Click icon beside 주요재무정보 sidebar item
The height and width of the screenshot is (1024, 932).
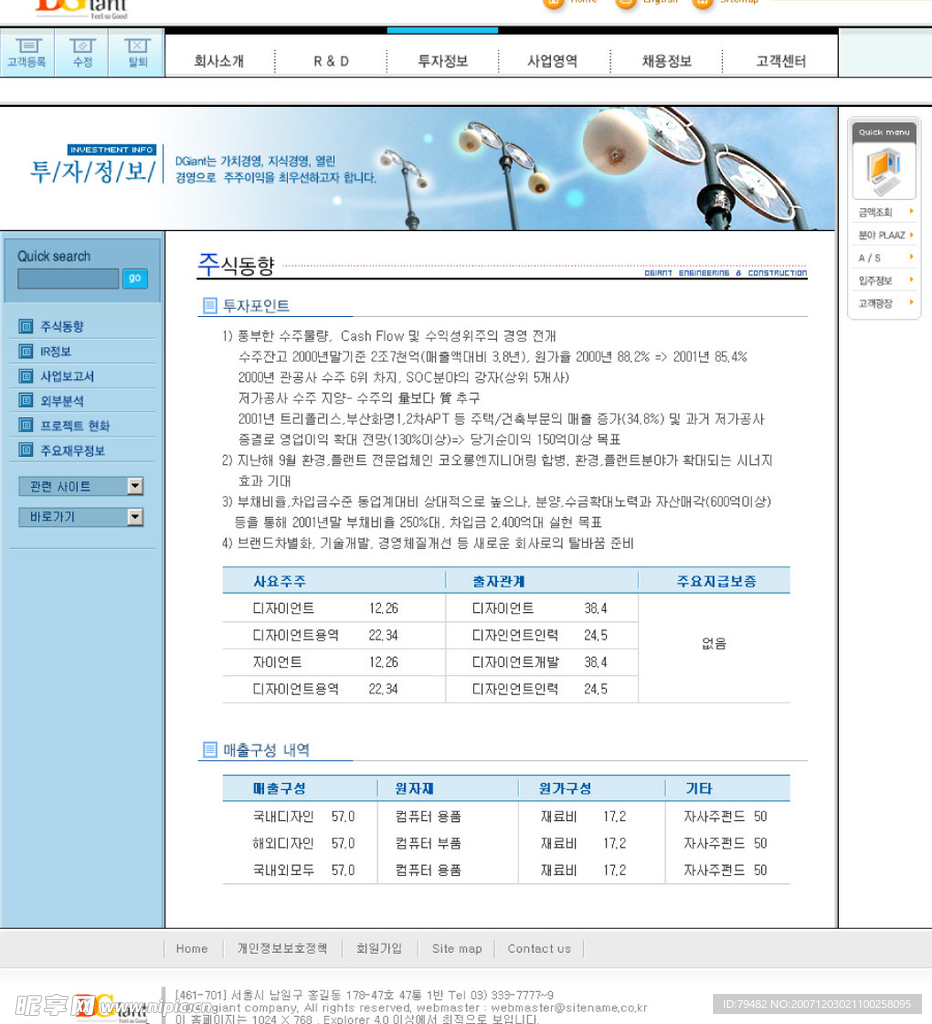(x=25, y=450)
